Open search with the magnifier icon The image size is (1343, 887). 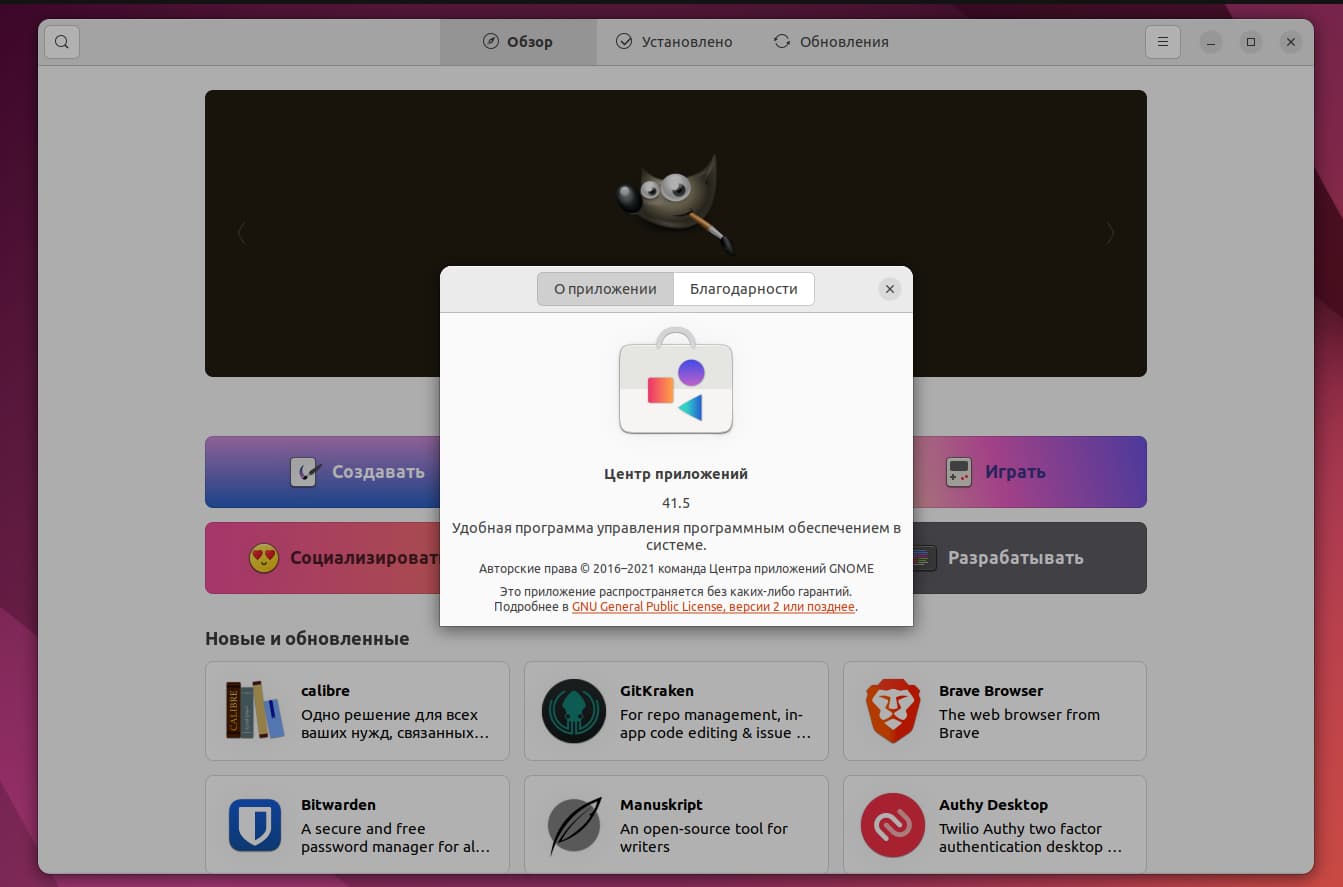pyautogui.click(x=62, y=42)
